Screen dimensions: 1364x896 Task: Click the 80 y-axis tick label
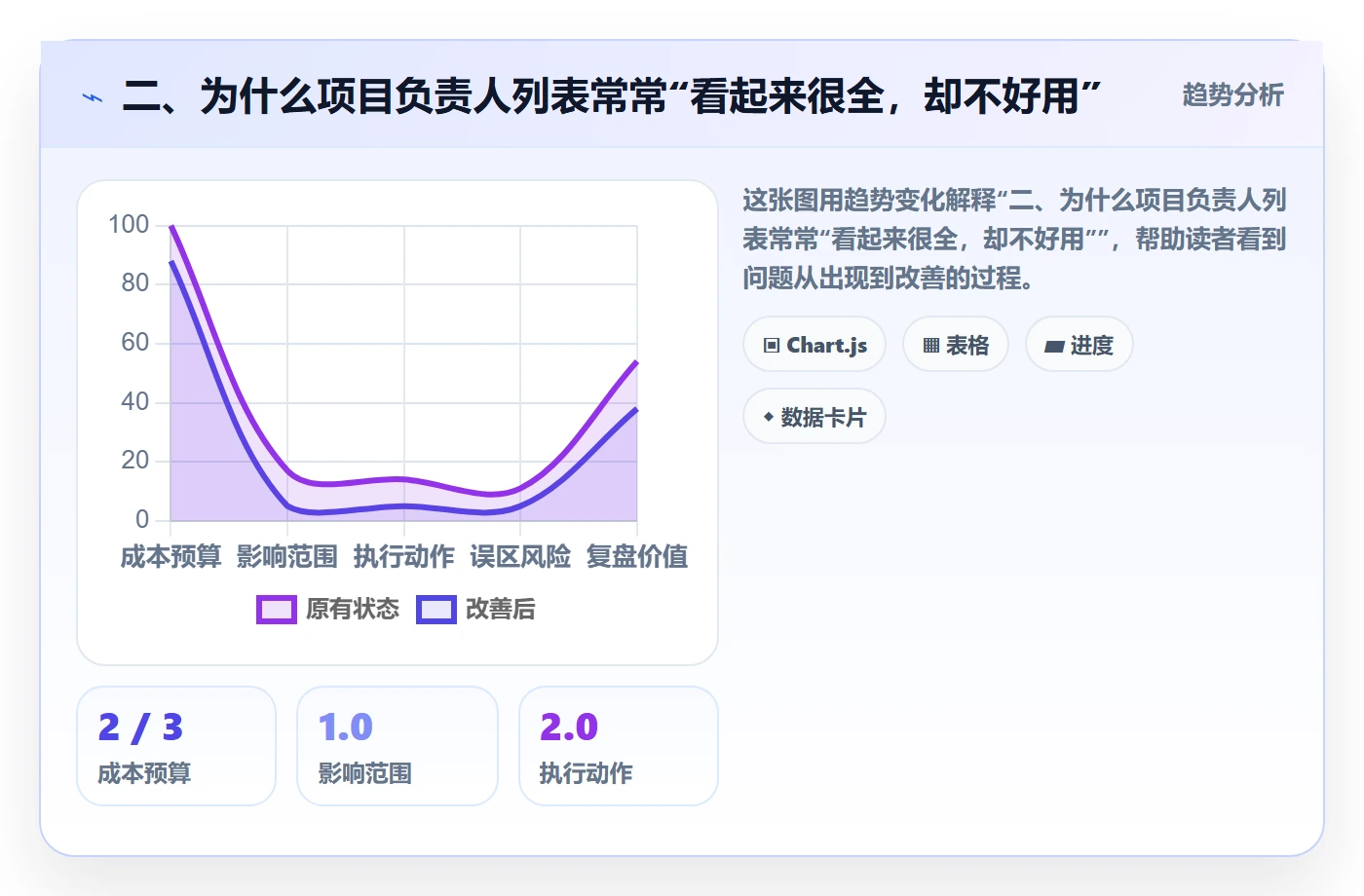click(x=135, y=283)
